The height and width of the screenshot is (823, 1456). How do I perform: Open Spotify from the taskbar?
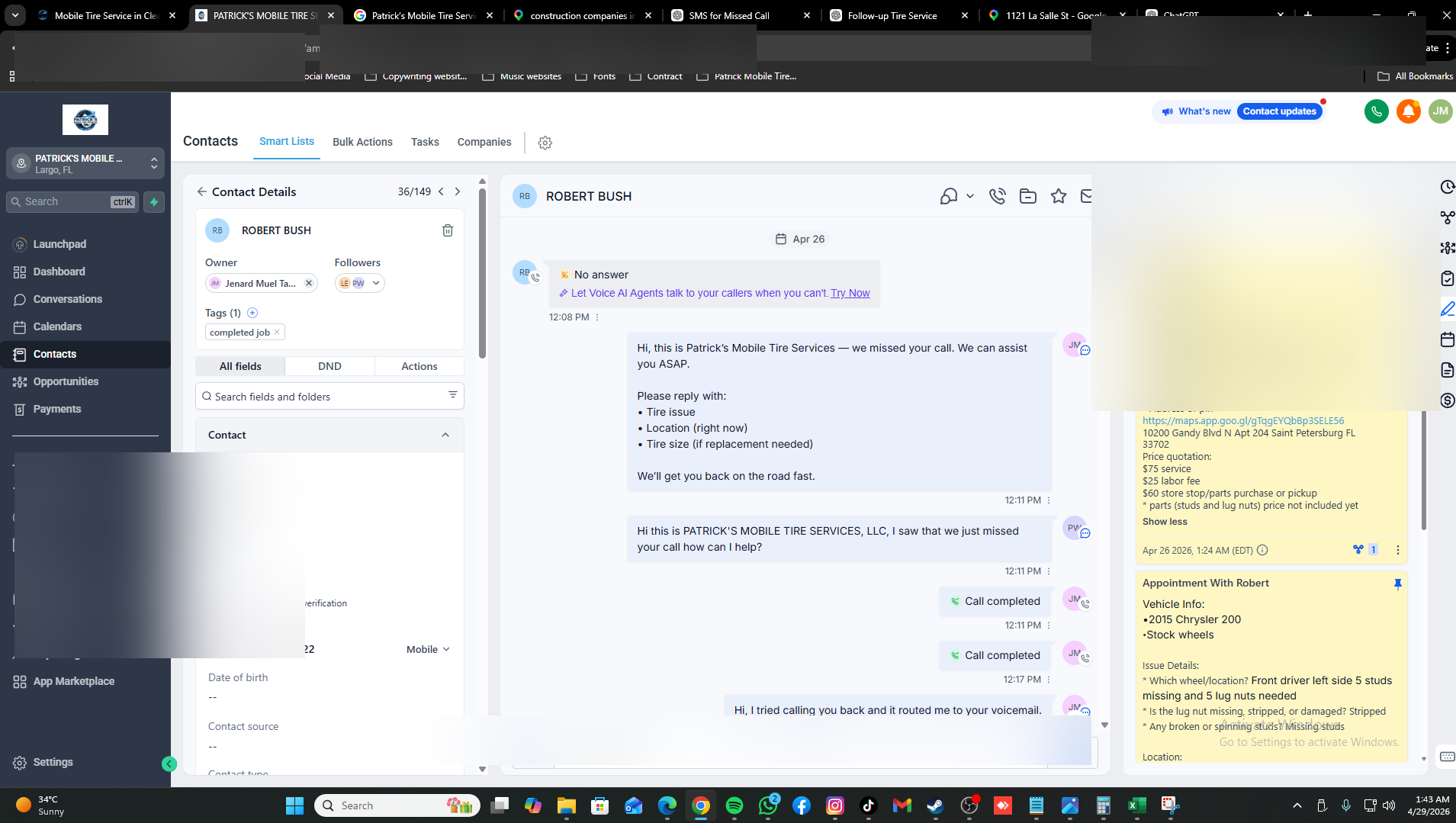pos(734,805)
